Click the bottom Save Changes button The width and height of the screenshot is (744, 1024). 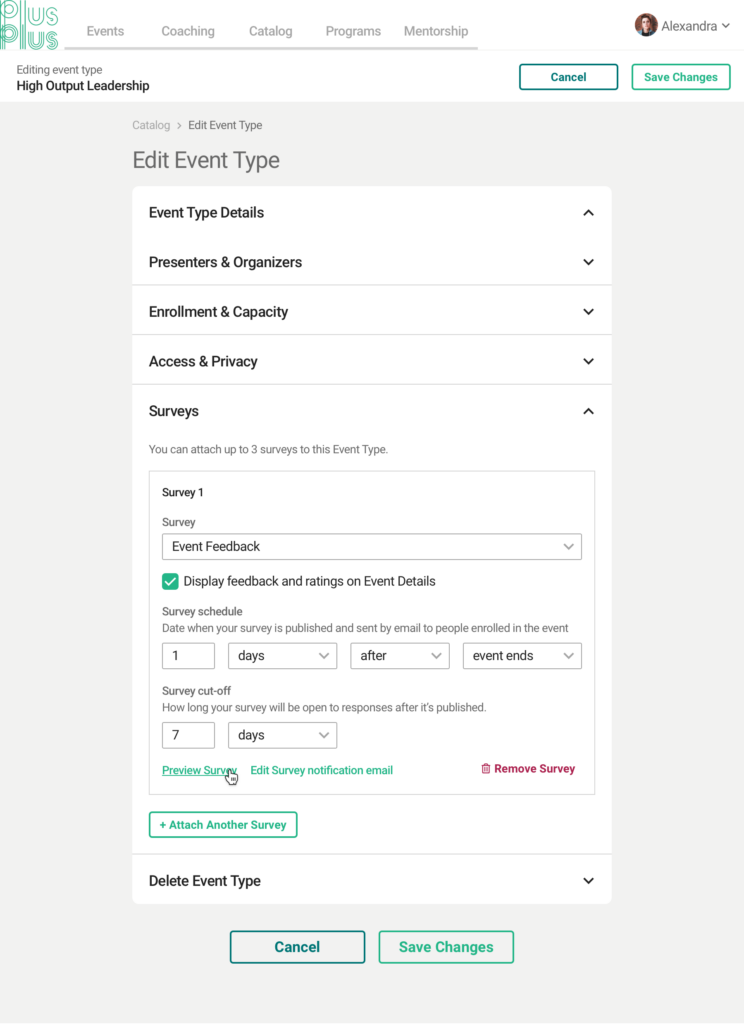pos(446,947)
